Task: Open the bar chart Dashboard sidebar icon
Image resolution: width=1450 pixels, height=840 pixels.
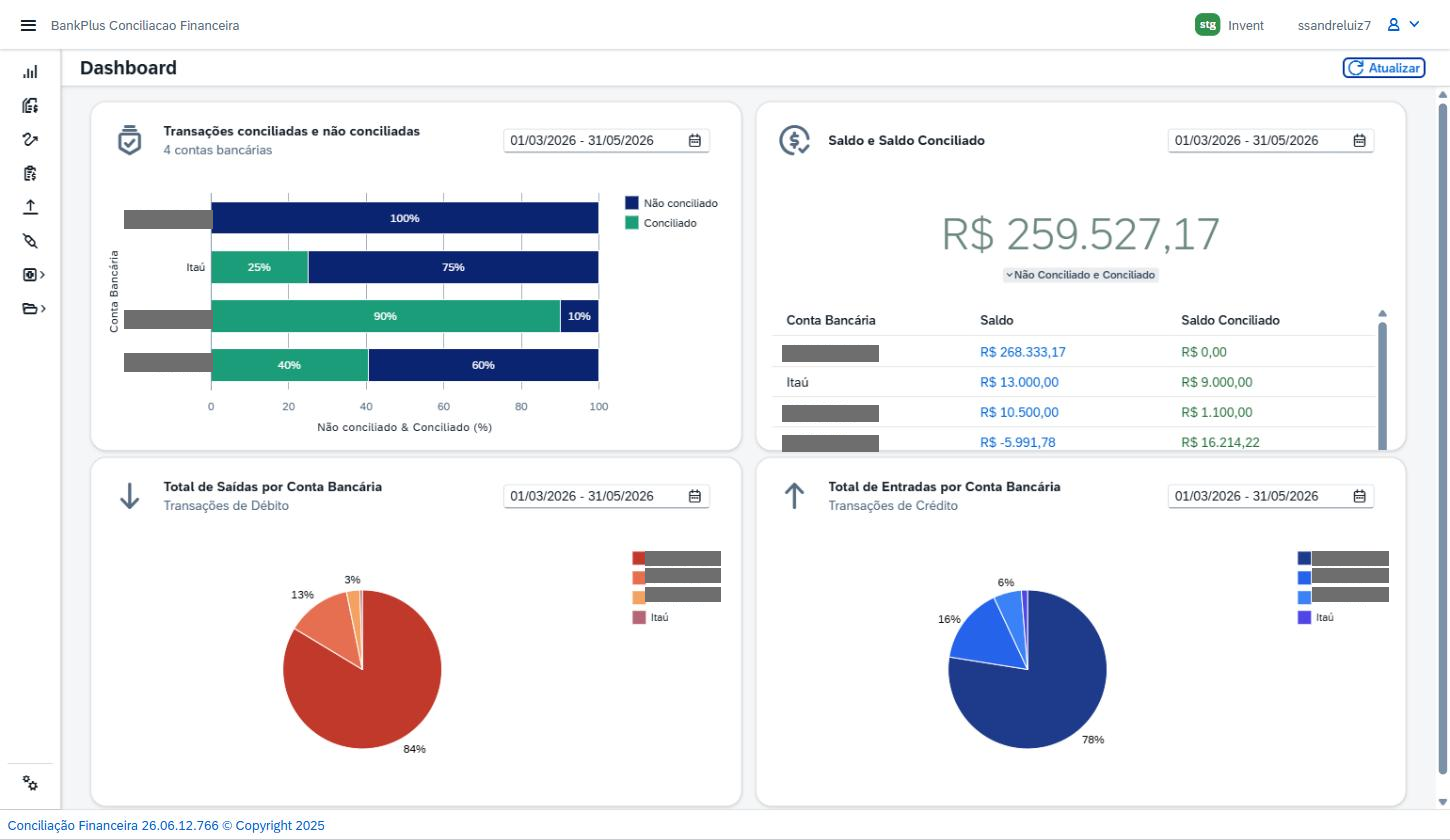Action: (30, 72)
